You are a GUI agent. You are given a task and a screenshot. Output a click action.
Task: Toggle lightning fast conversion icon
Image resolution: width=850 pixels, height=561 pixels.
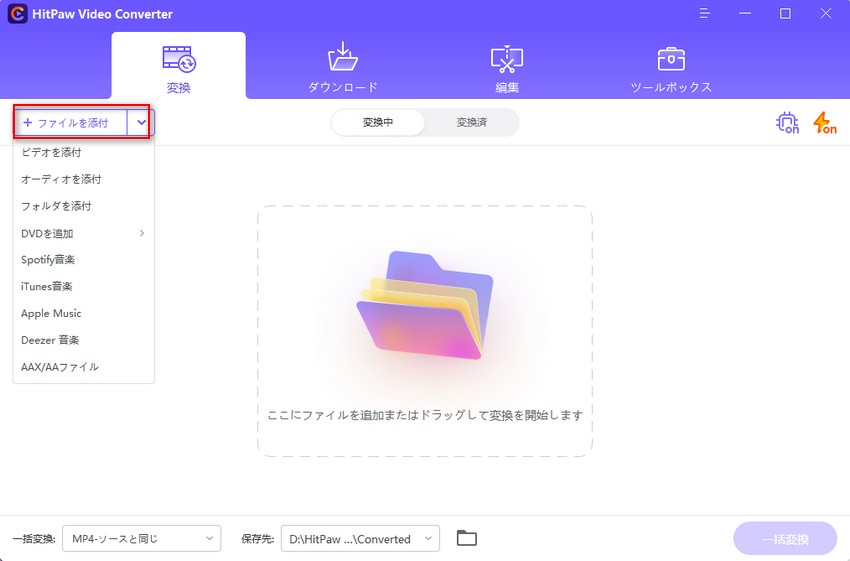click(825, 122)
